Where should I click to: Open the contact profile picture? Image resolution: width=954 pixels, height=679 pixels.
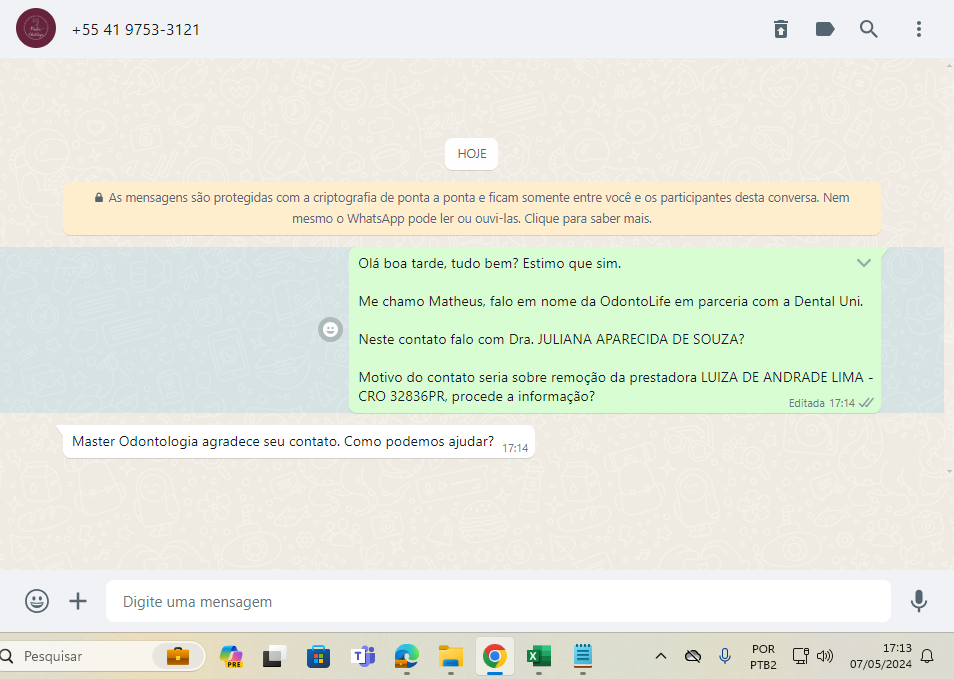coord(36,28)
